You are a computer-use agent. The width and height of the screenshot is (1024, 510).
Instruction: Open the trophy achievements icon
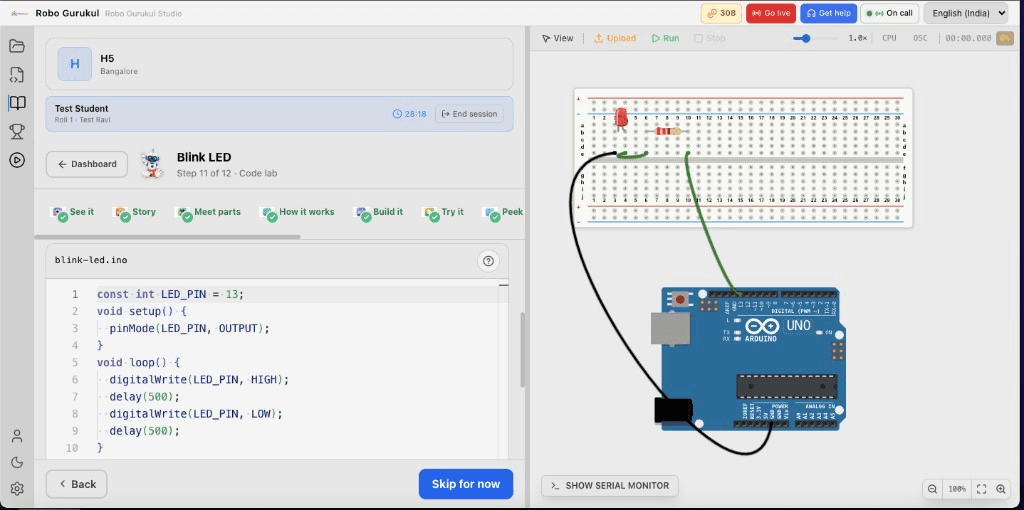tap(17, 132)
